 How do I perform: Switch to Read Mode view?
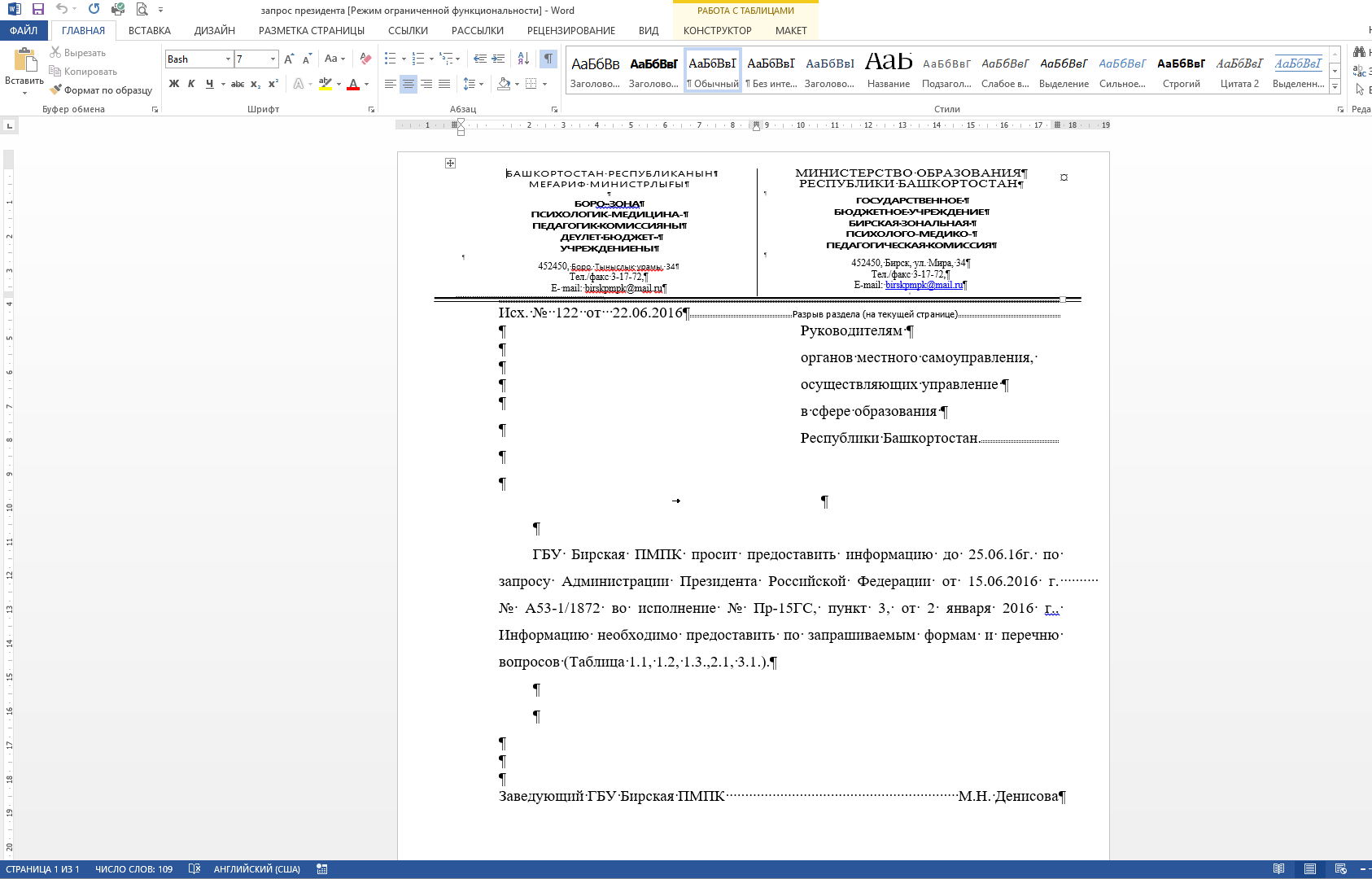pyautogui.click(x=1279, y=869)
